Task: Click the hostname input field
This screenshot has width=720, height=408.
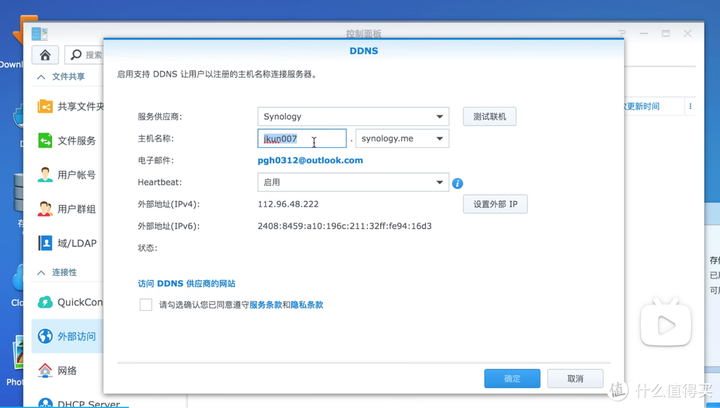Action: click(302, 139)
